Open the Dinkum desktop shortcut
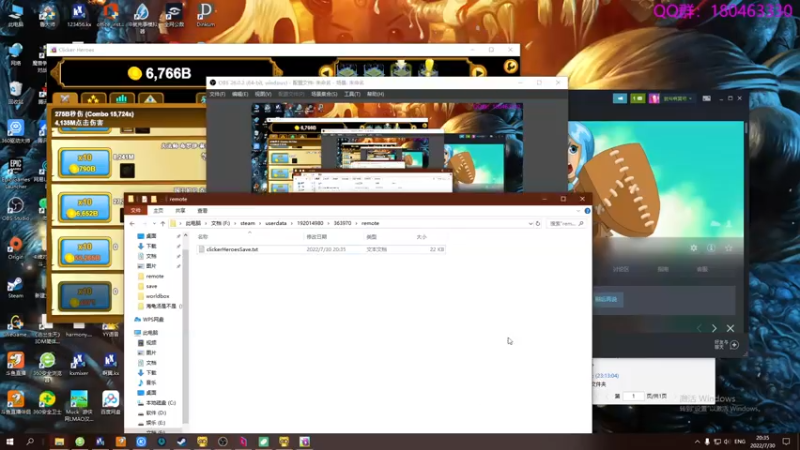This screenshot has width=800, height=450. (206, 15)
